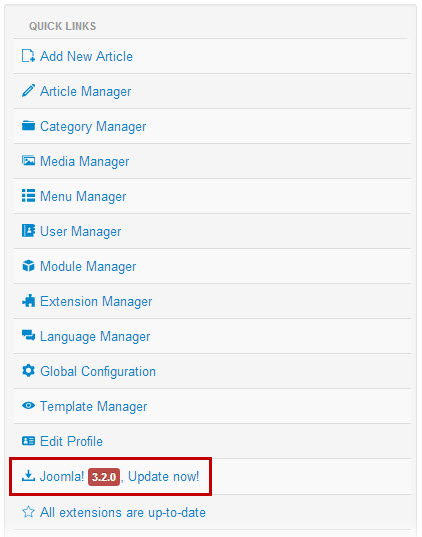422x537 pixels.
Task: Click the speech bubbles Language Manager icon
Action: click(x=28, y=336)
